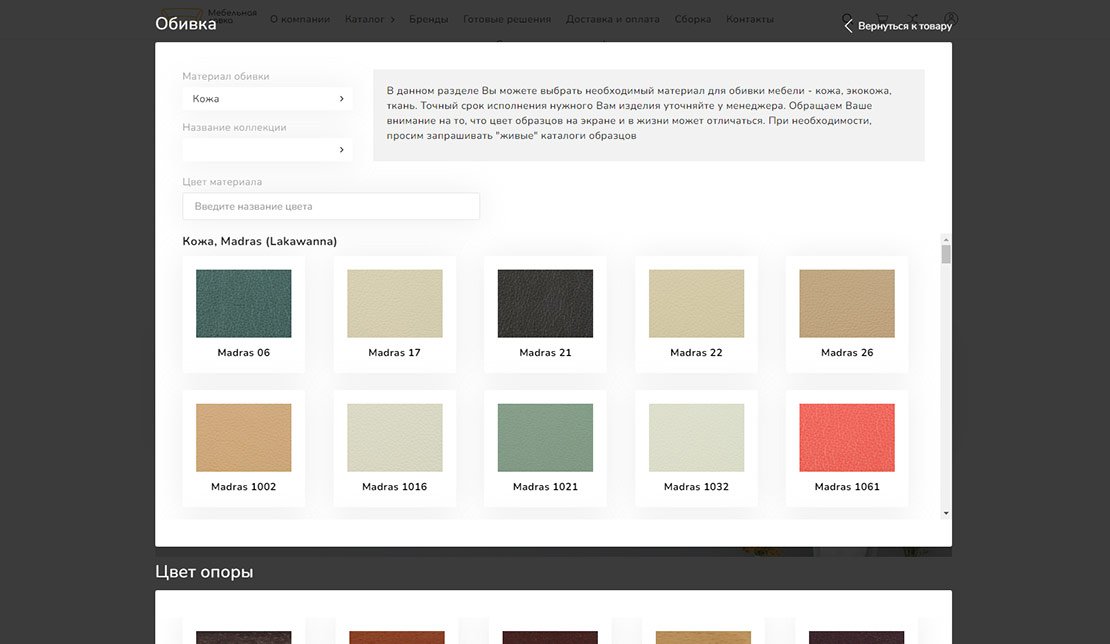
Task: Pick the Madras 1002 light brown swatch
Action: tap(244, 438)
